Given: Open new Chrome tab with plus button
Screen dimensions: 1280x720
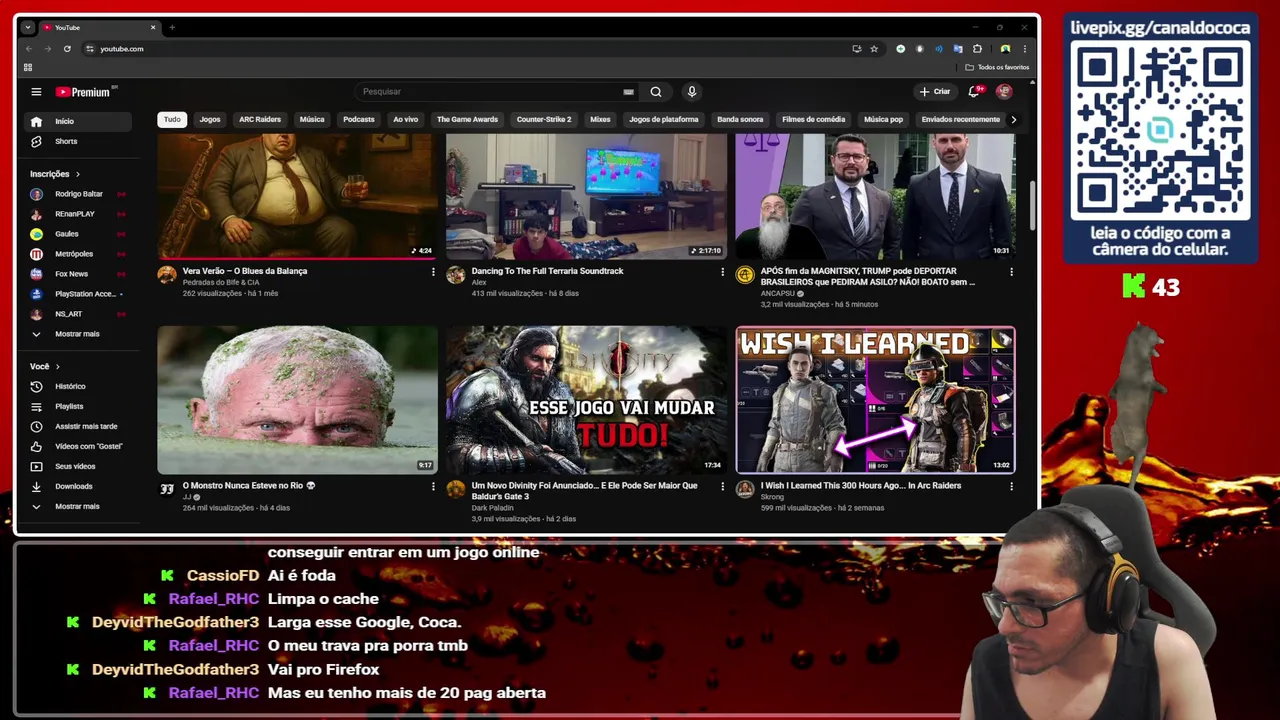Looking at the screenshot, I should tap(172, 27).
